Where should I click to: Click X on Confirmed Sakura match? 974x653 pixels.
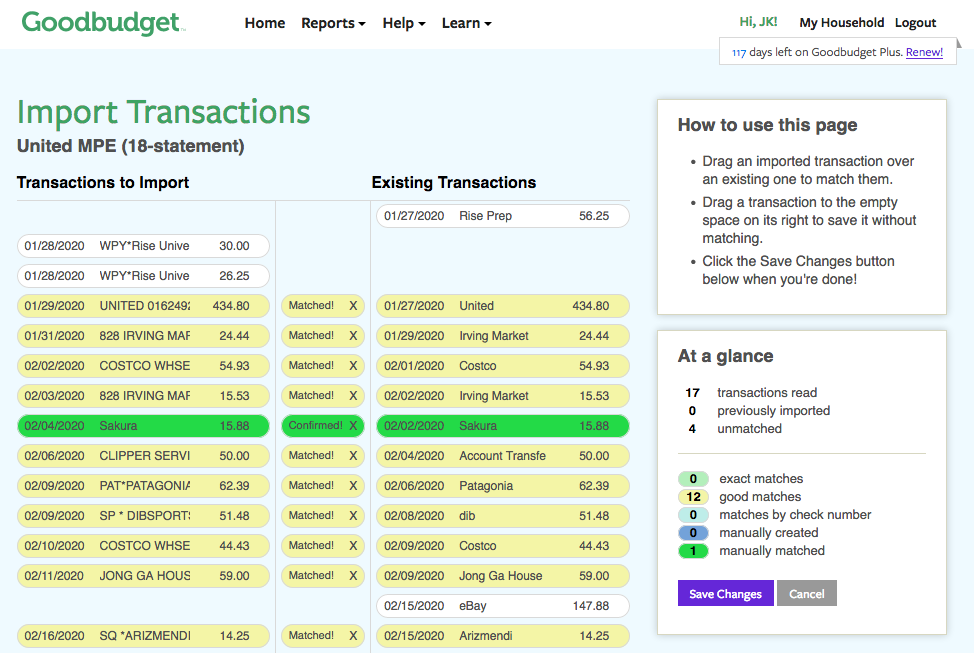(353, 426)
